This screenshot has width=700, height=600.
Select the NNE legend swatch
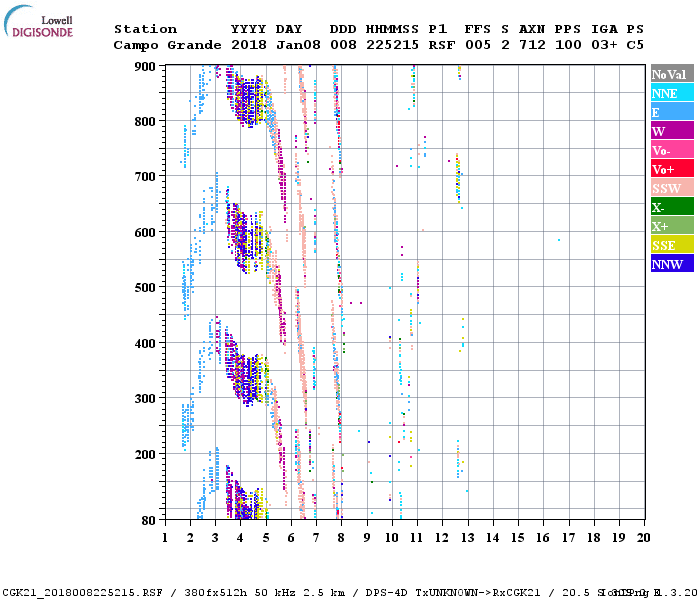click(x=672, y=92)
